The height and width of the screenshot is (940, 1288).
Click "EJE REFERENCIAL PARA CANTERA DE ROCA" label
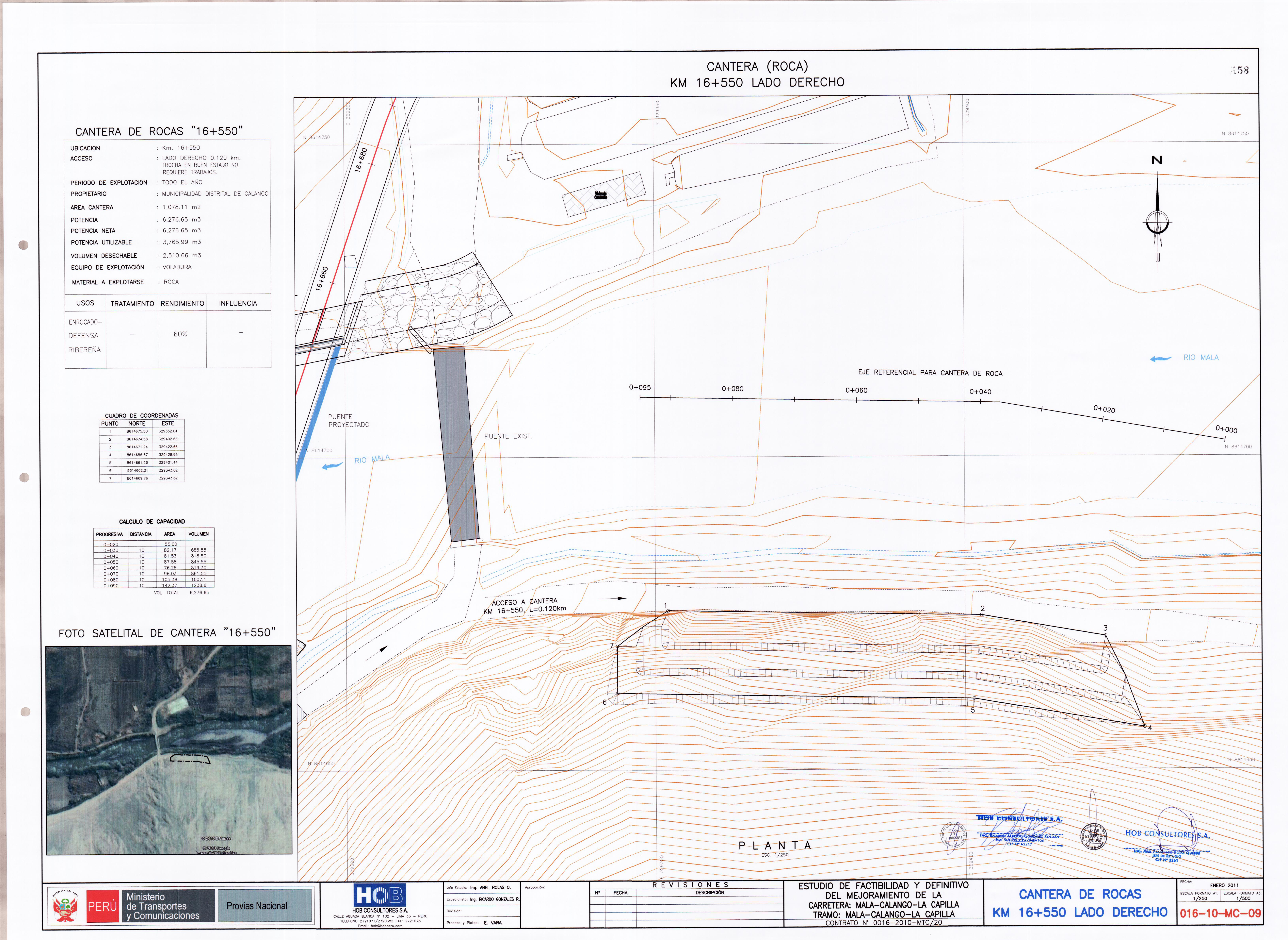pos(930,373)
